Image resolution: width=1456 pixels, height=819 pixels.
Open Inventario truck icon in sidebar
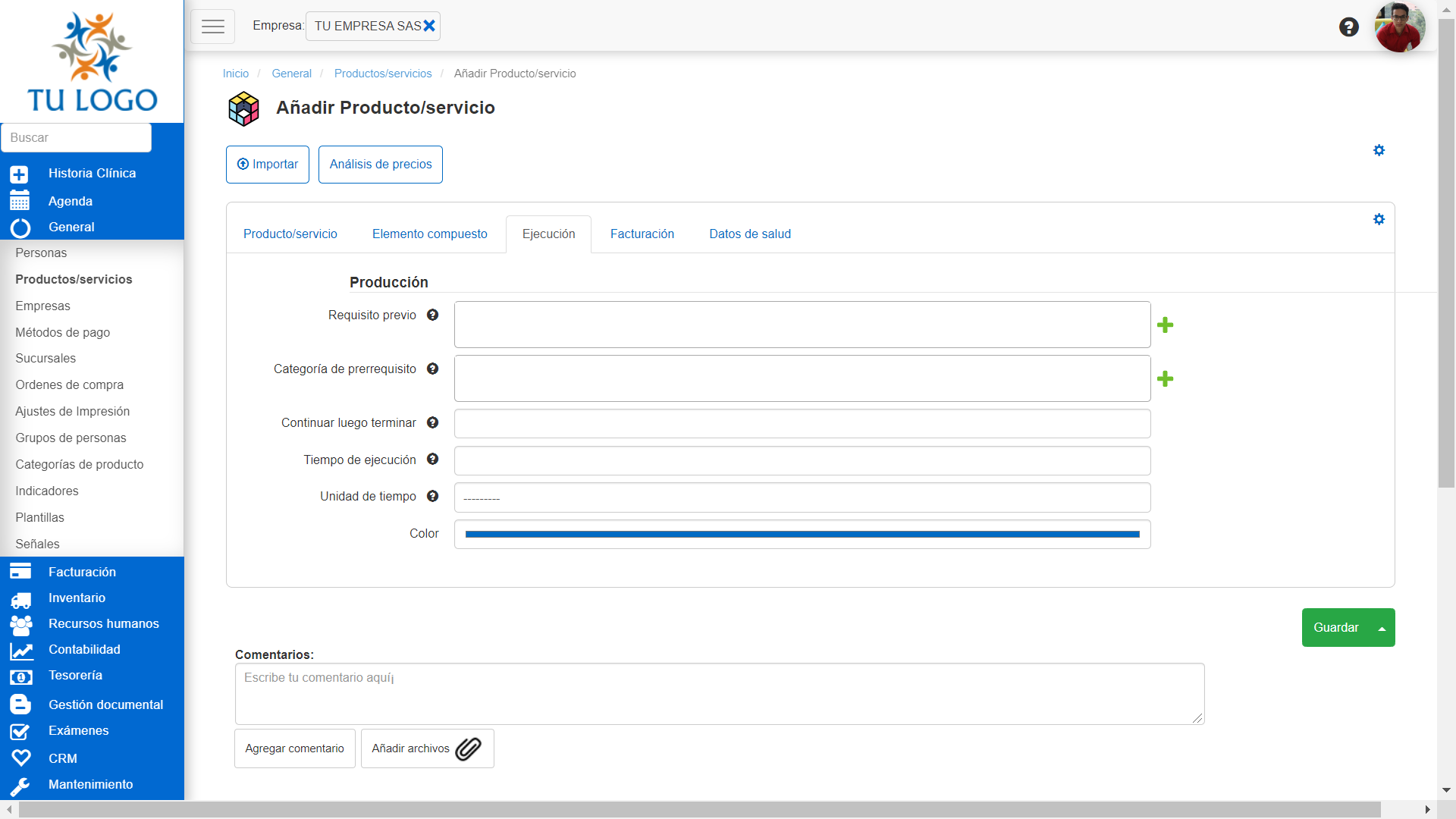pyautogui.click(x=20, y=599)
